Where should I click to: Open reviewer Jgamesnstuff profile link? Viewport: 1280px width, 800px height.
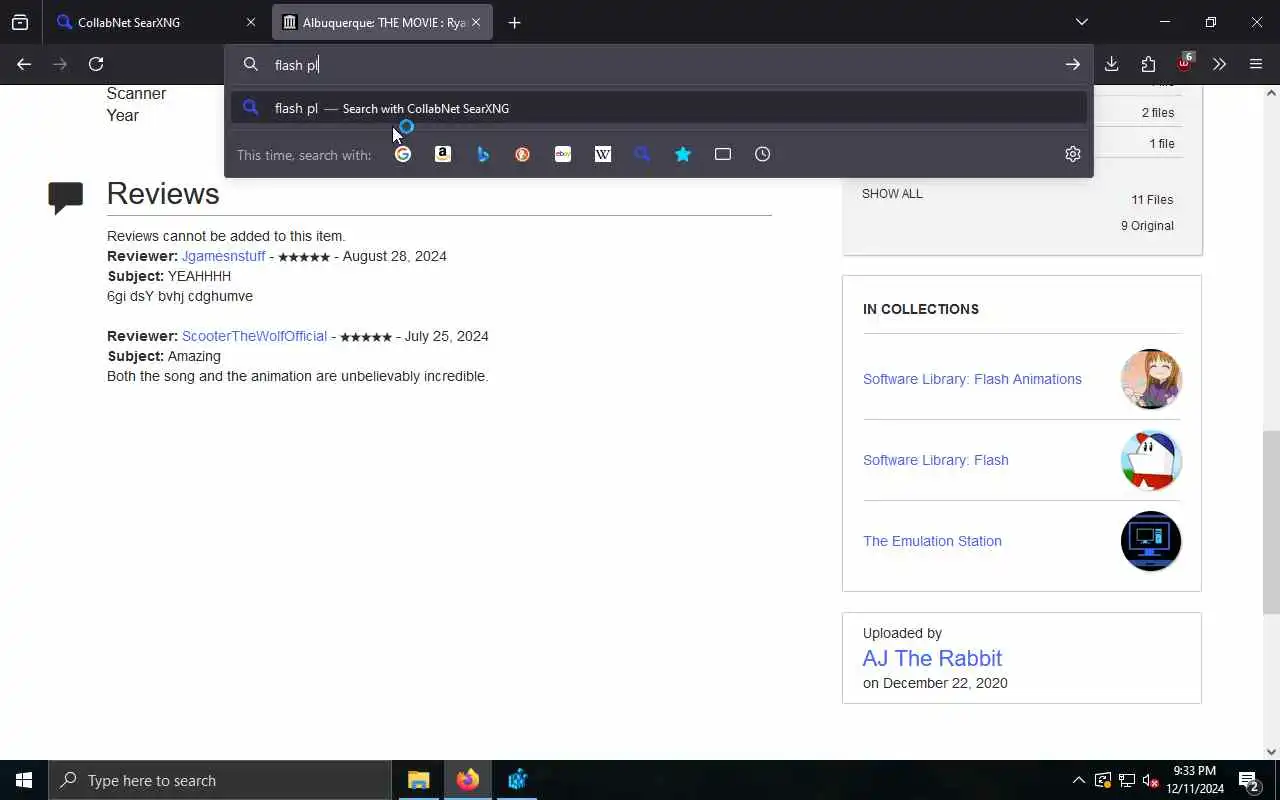[223, 256]
